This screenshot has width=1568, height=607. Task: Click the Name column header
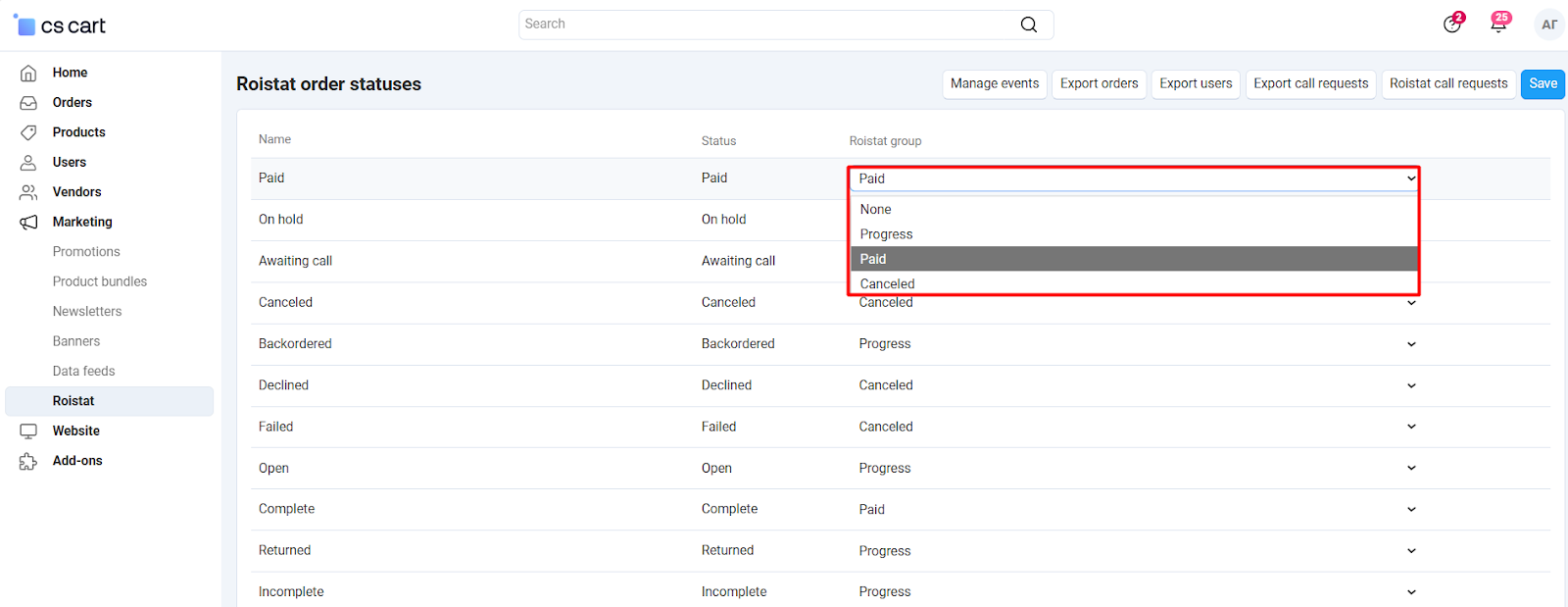coord(274,139)
